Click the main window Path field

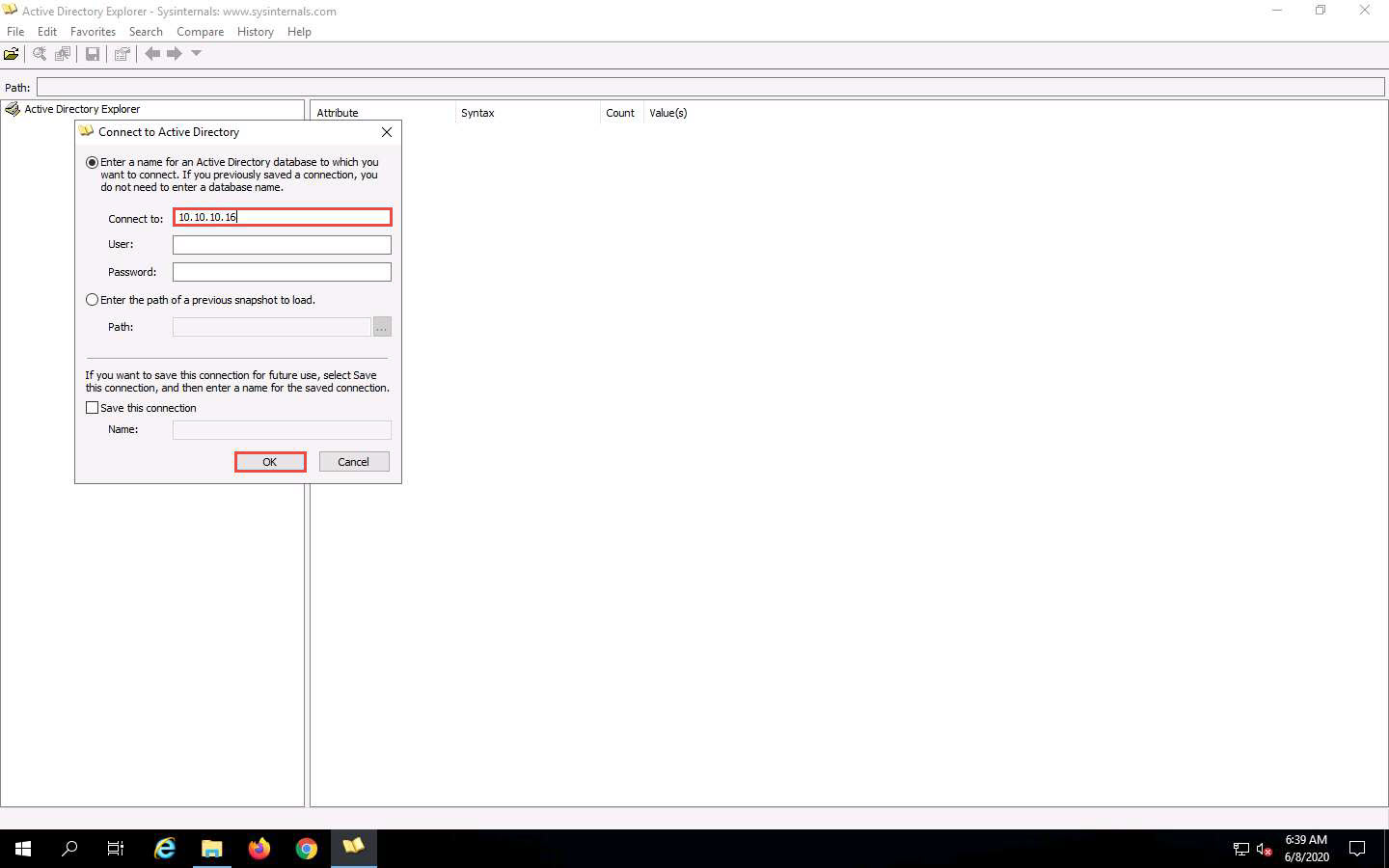point(710,87)
